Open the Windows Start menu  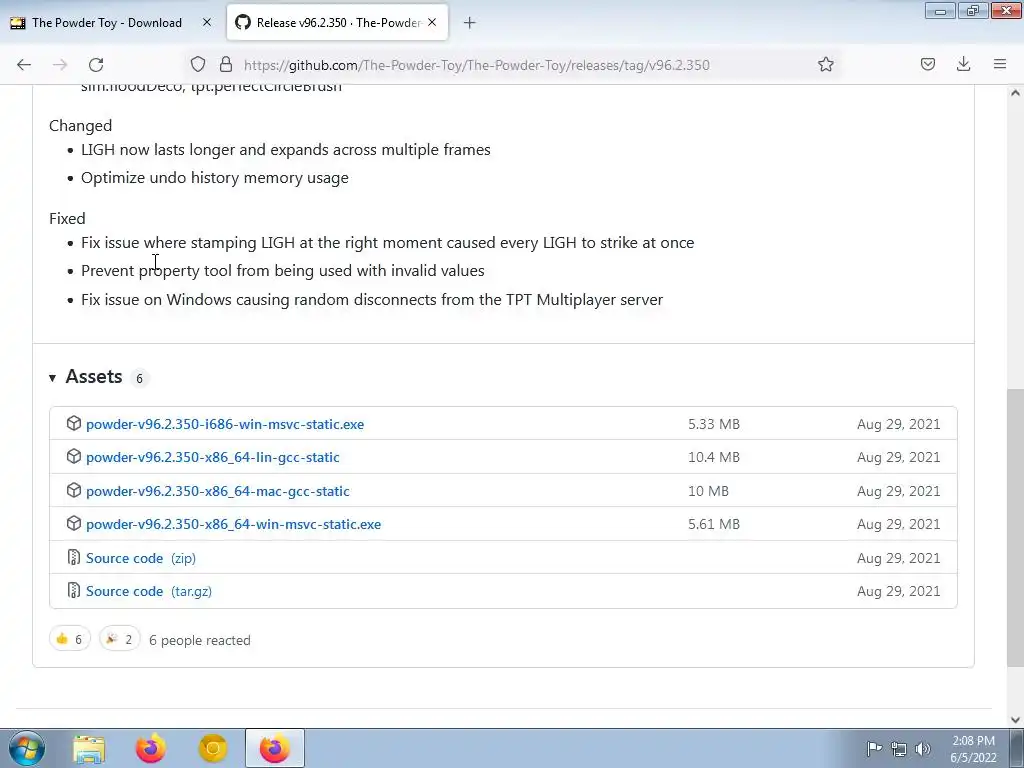pos(27,748)
